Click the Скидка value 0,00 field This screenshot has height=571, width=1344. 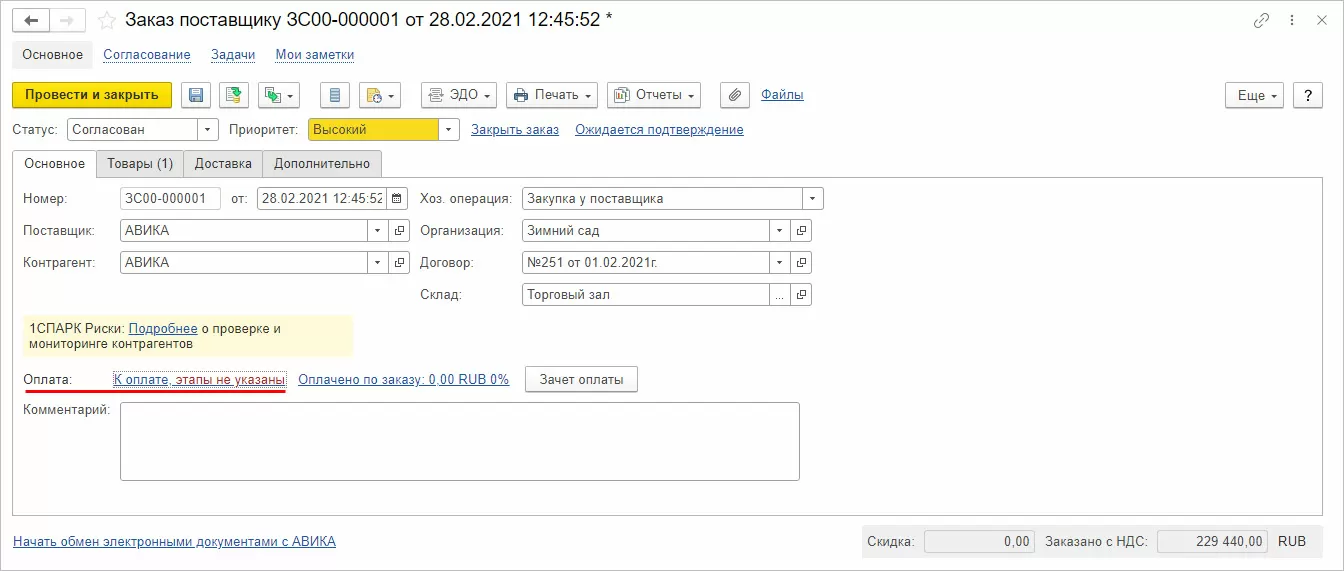[978, 541]
